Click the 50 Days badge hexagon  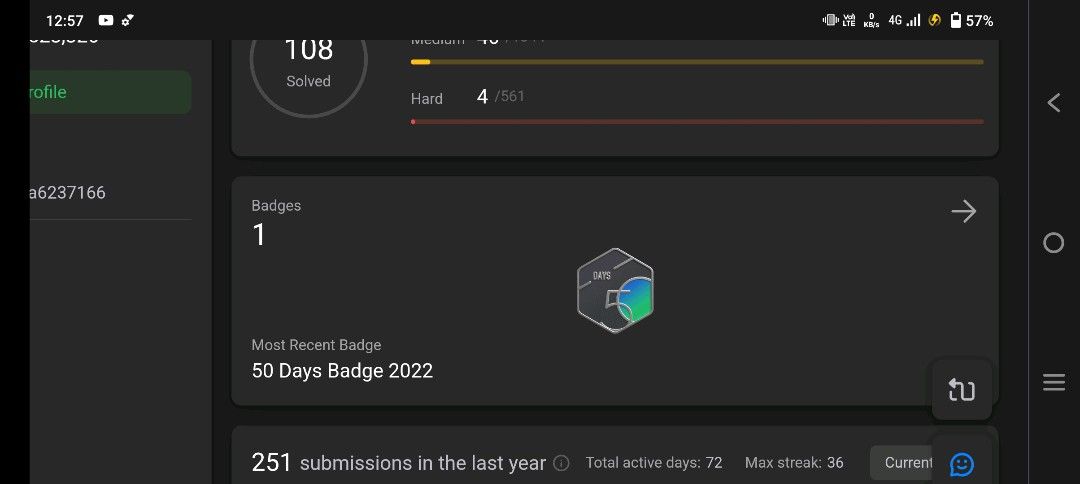pos(615,291)
